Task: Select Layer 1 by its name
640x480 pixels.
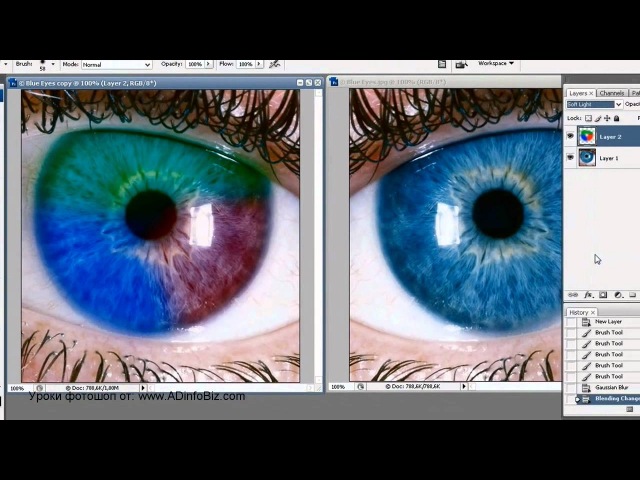Action: pyautogui.click(x=609, y=158)
